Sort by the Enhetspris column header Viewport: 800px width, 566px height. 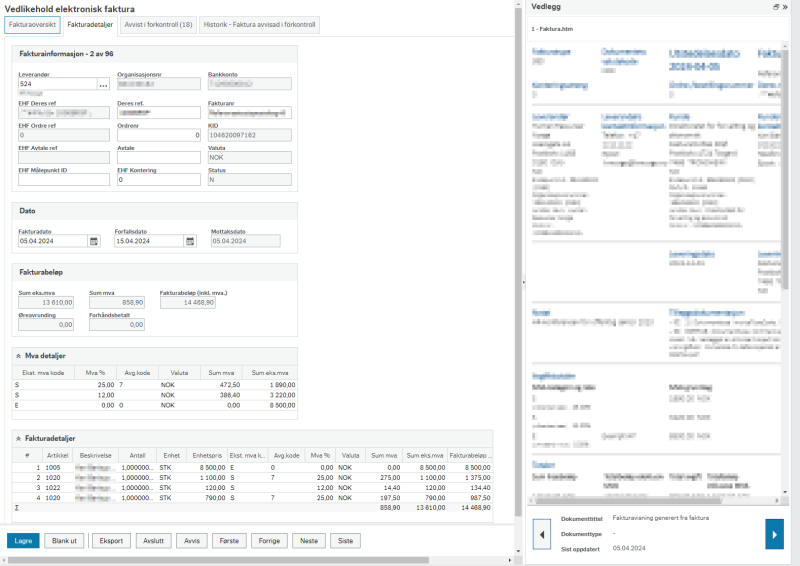tap(207, 456)
